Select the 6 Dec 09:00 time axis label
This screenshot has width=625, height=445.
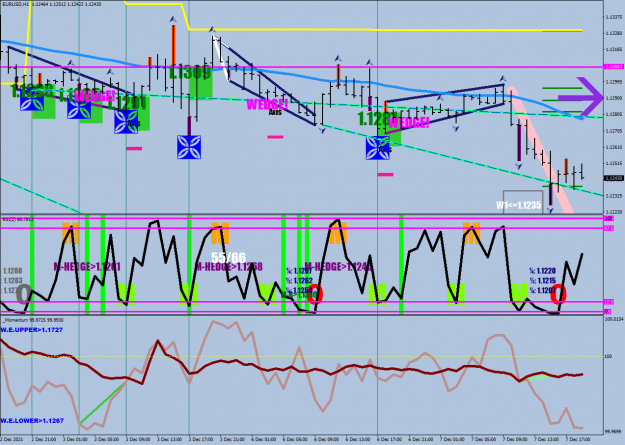tap(326, 439)
